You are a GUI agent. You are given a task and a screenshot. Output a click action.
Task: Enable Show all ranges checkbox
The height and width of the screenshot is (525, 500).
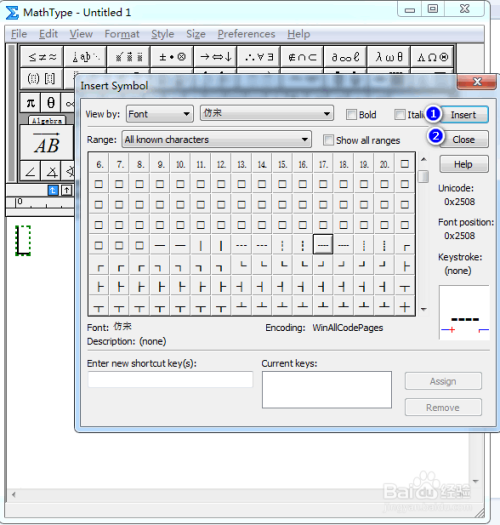point(328,140)
